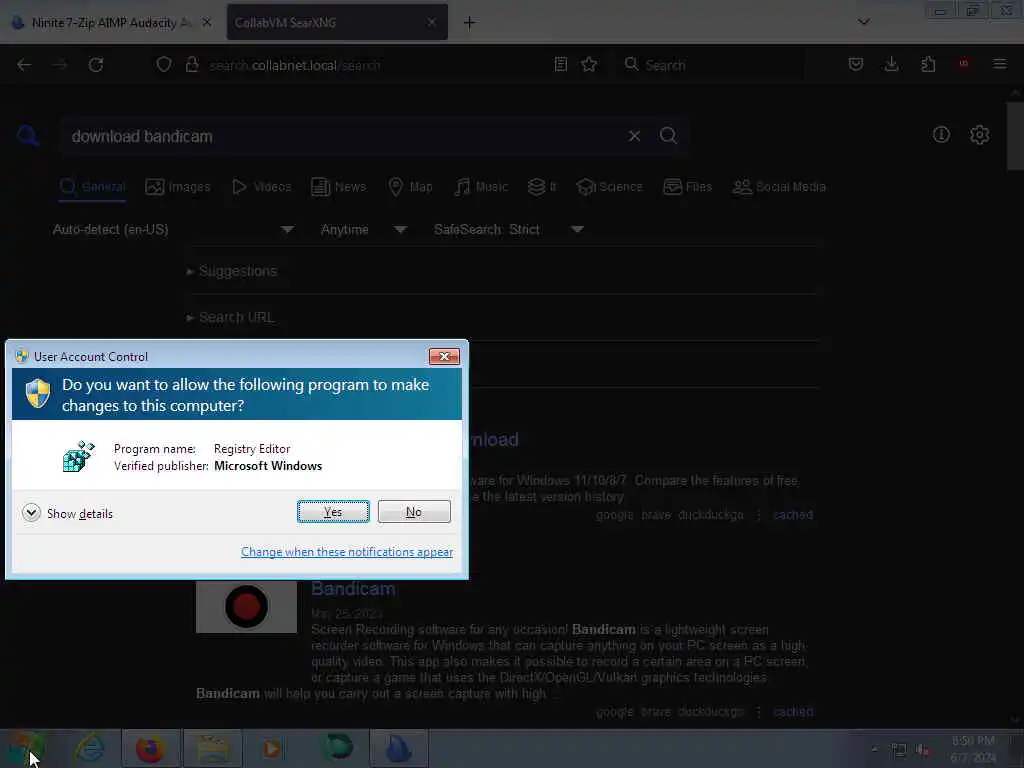Open a new browser tab
The image size is (1024, 768).
[x=469, y=23]
